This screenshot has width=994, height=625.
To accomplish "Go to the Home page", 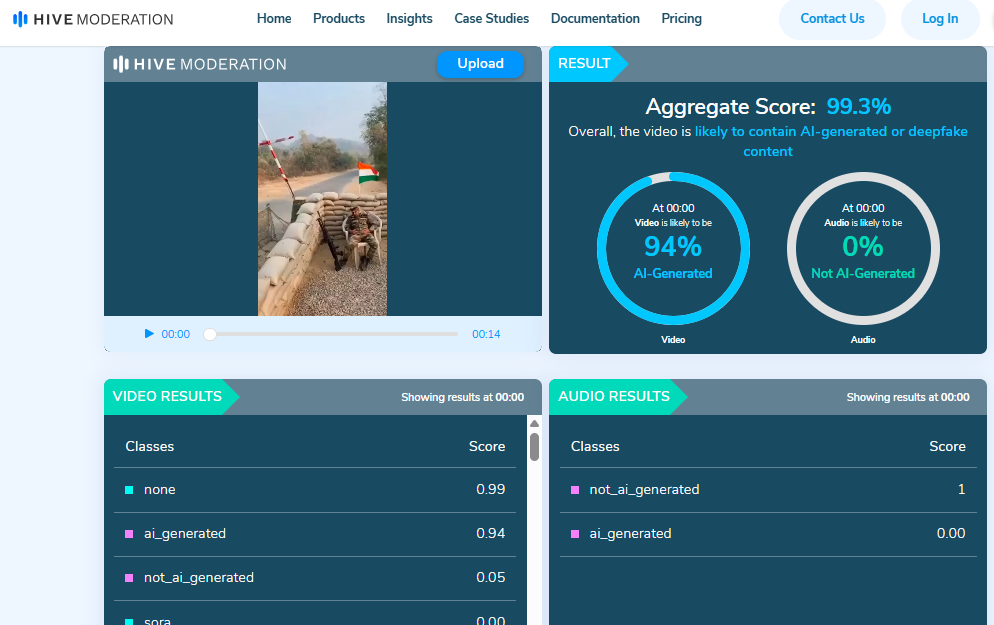I will [x=274, y=19].
